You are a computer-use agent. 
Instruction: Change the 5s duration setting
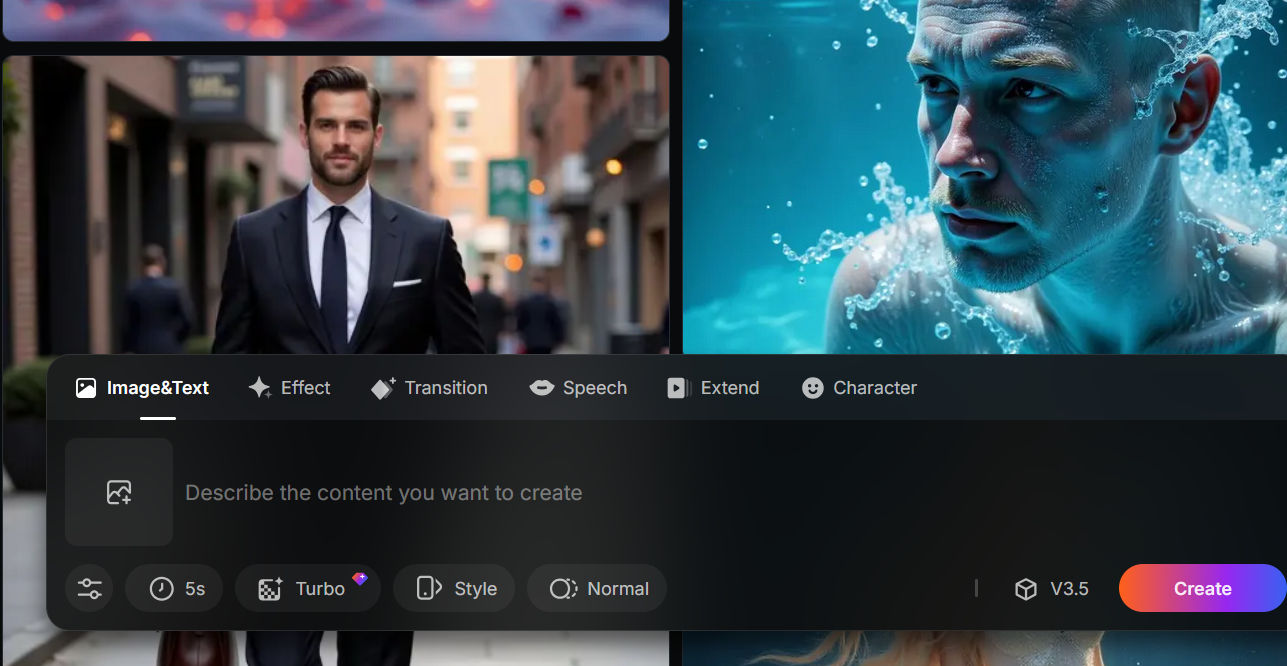(176, 588)
